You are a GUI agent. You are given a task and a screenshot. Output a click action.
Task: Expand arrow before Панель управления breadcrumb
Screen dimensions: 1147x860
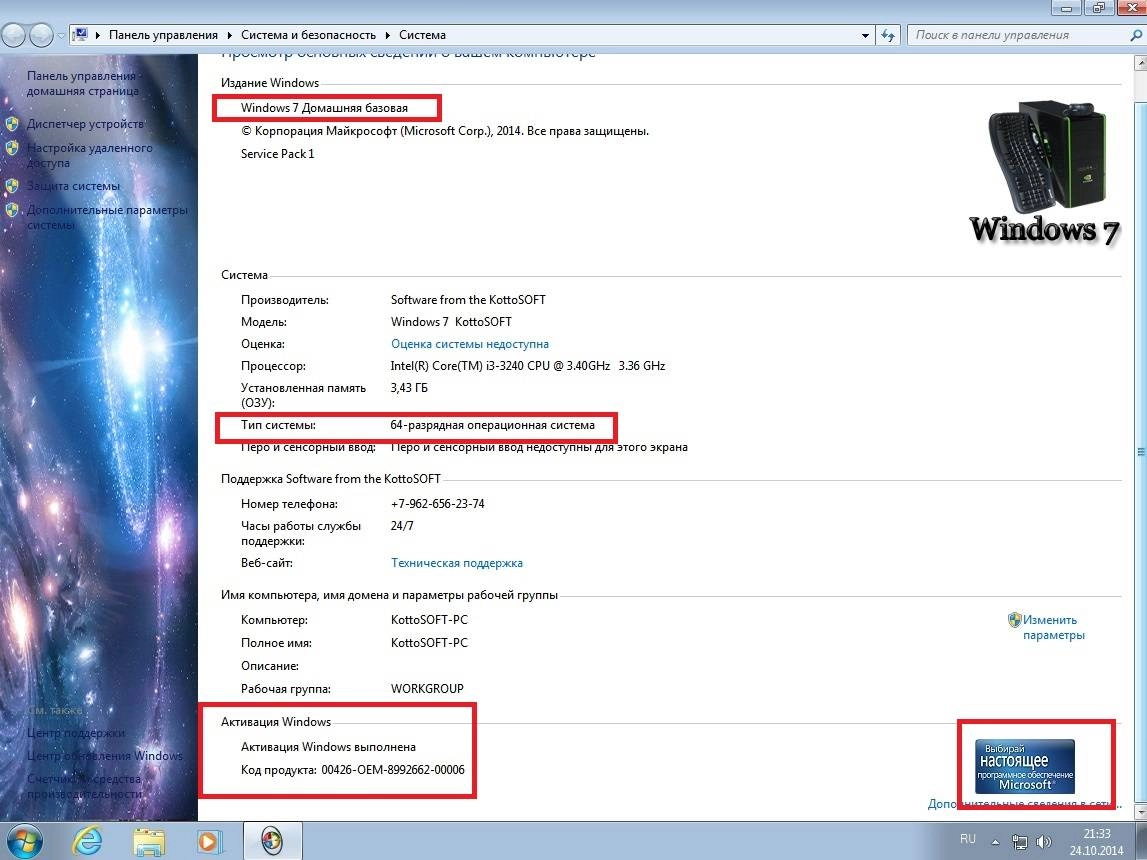[97, 35]
